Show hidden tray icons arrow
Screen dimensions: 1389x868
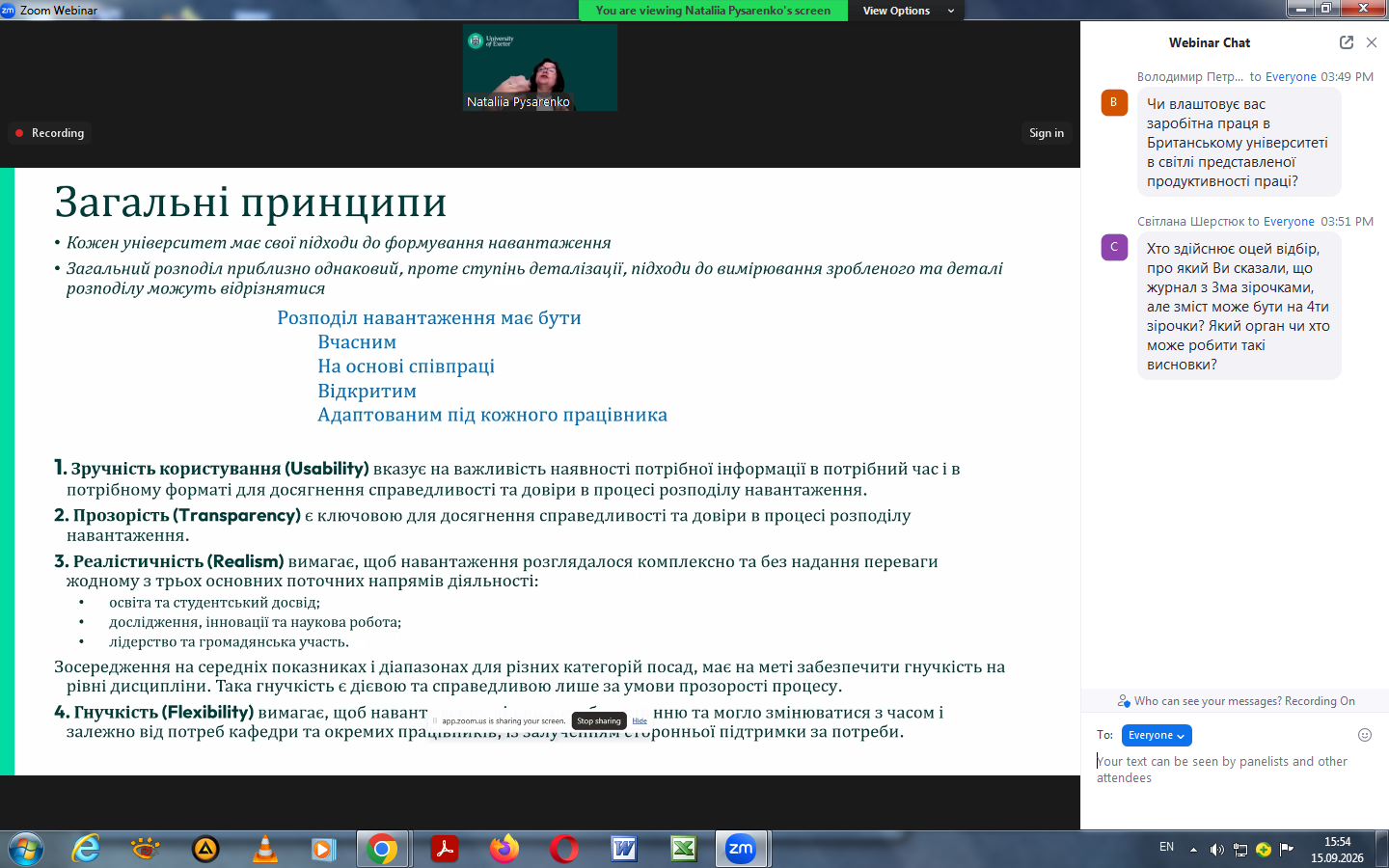[1193, 850]
